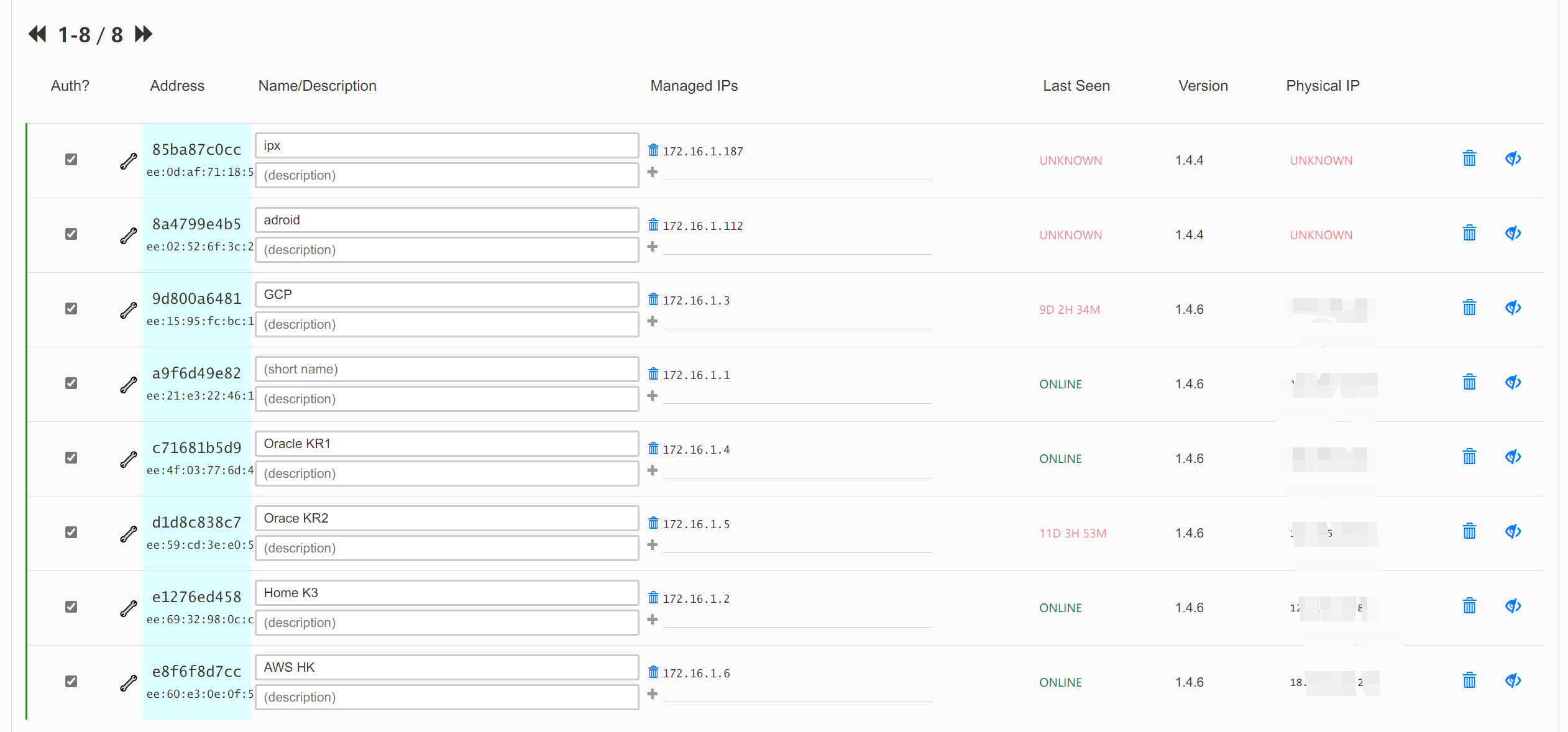This screenshot has height=732, width=1568.
Task: Uncheck Auth checkbox for ipx device
Action: coord(71,159)
